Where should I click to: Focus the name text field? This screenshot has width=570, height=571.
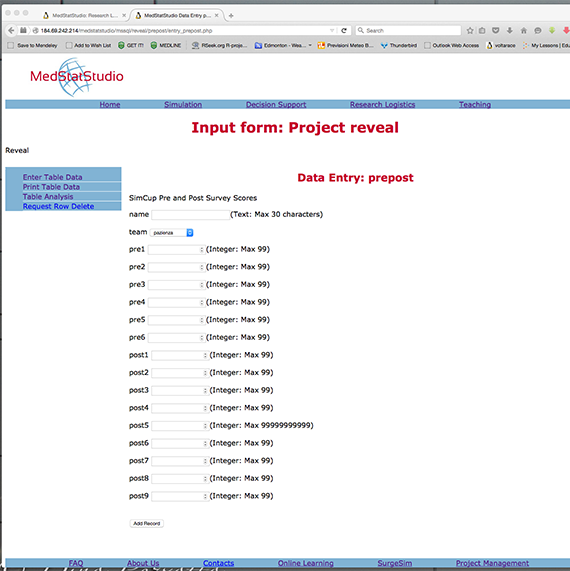coord(190,215)
